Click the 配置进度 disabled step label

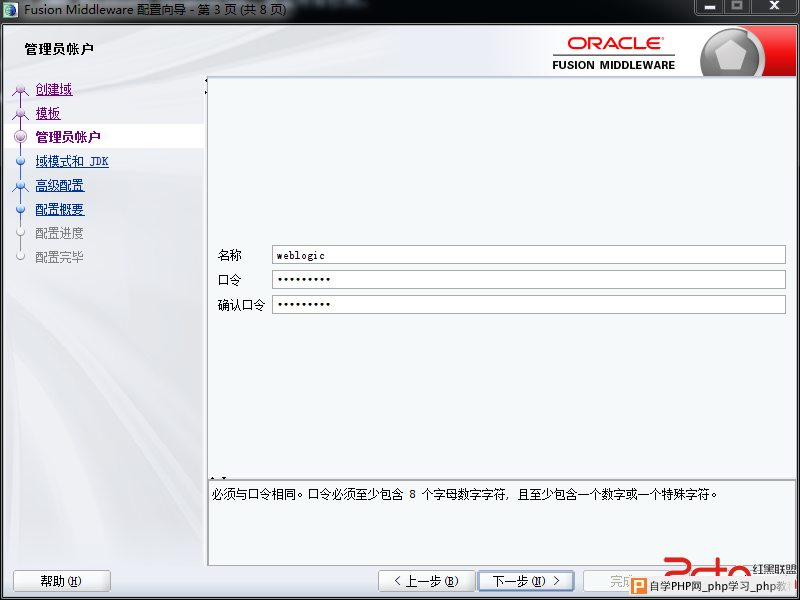pos(59,233)
